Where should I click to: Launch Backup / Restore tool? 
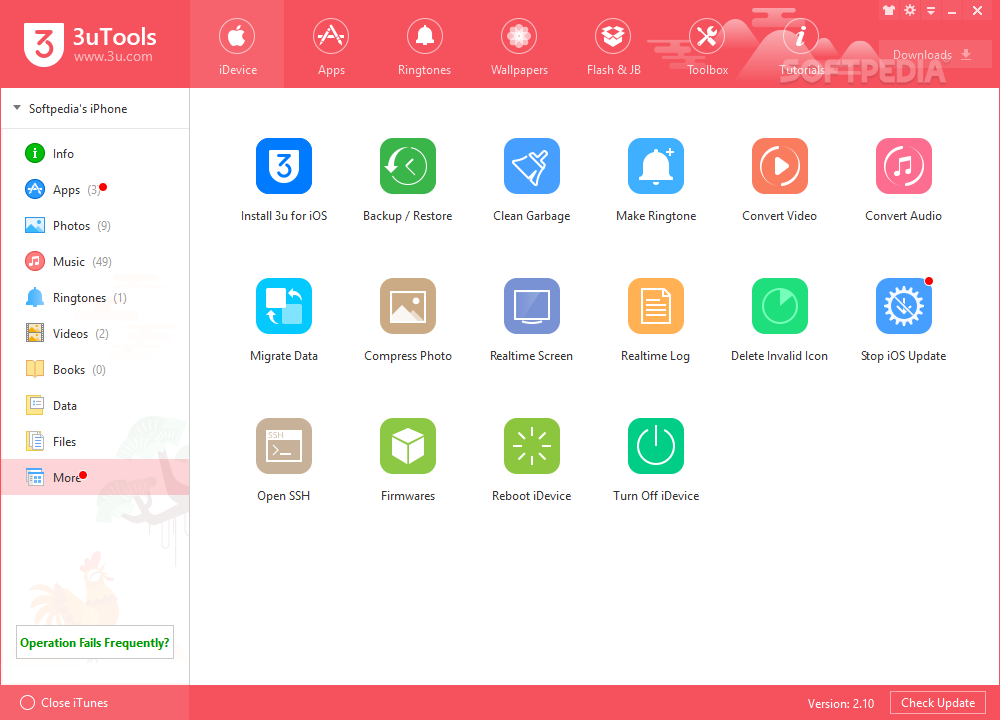coord(408,166)
